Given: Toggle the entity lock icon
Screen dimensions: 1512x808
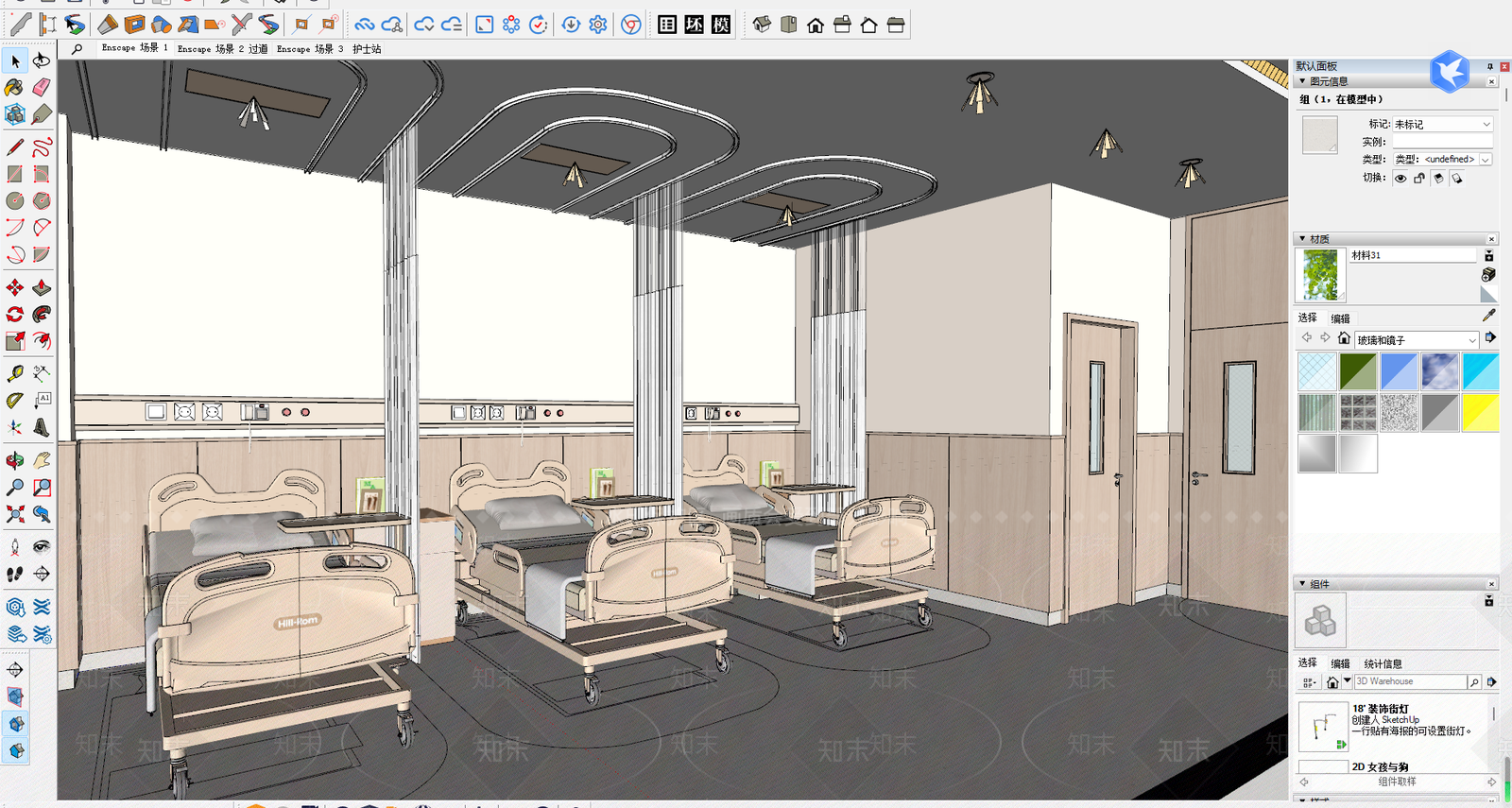Looking at the screenshot, I should 1419,178.
